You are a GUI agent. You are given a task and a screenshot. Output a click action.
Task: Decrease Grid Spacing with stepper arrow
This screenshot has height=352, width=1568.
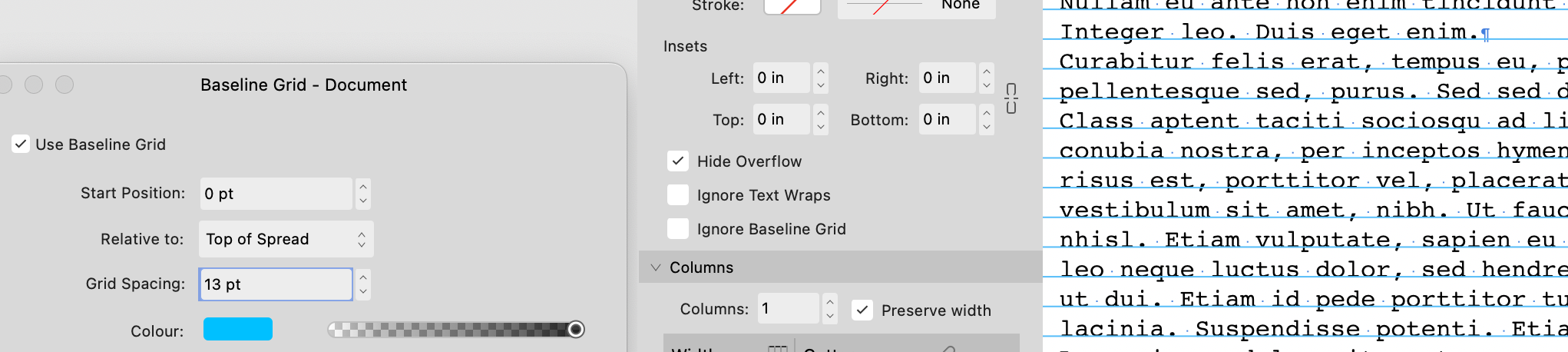click(x=363, y=292)
